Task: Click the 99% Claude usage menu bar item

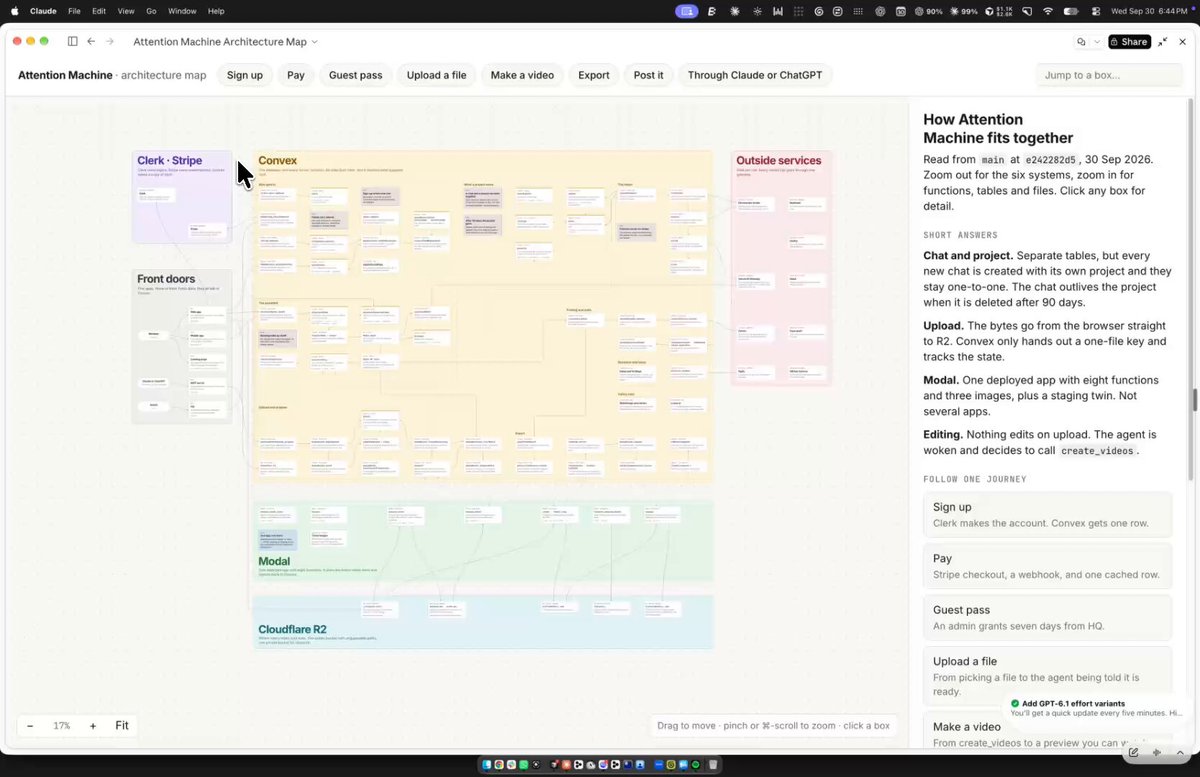Action: 962,11
